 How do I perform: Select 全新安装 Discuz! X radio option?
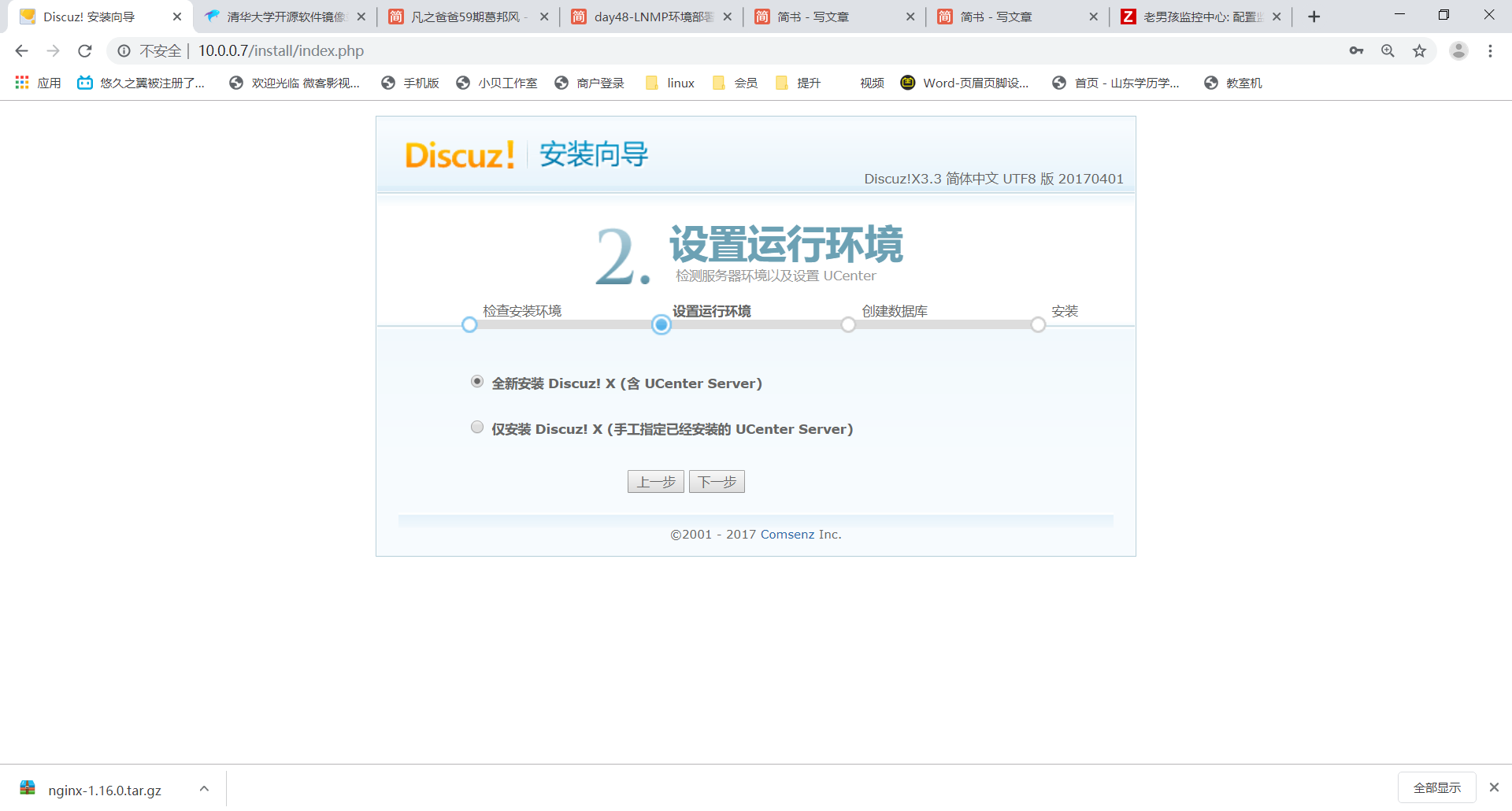476,381
